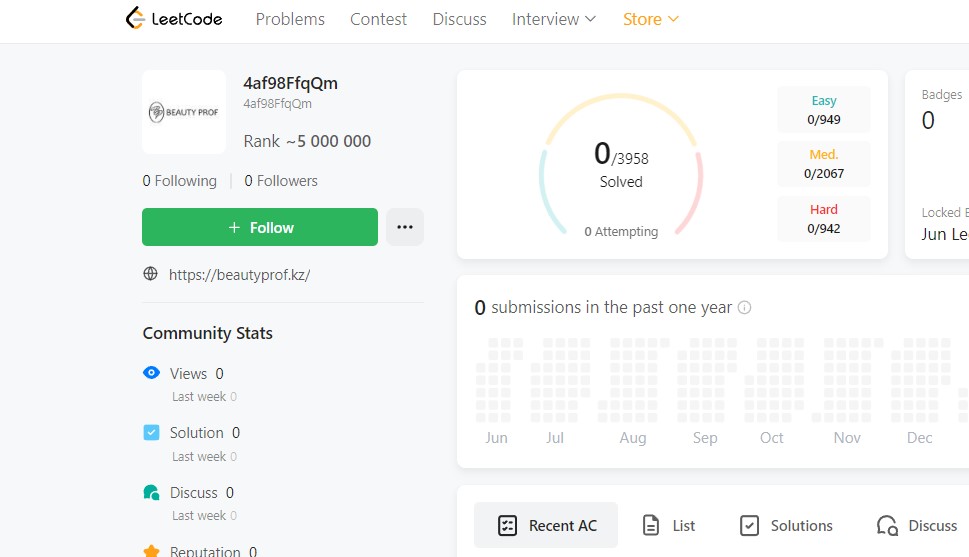Click the Community Stats heading

point(208,333)
